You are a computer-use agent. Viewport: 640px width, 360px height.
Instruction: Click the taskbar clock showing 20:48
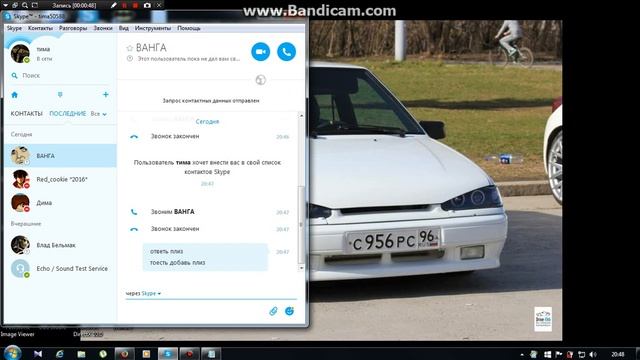tap(618, 354)
